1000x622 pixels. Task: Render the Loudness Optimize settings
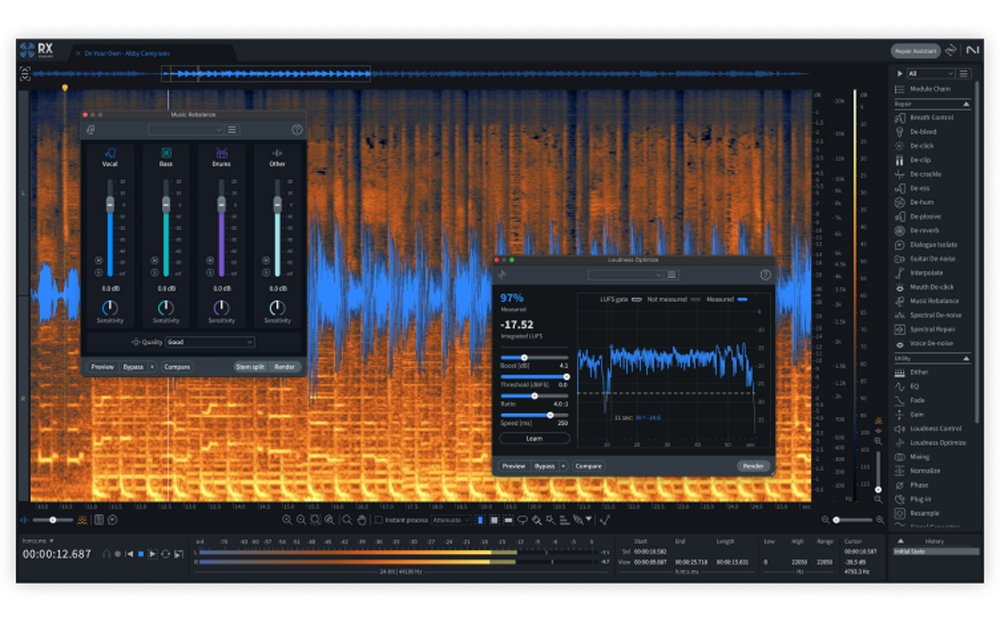(x=752, y=465)
